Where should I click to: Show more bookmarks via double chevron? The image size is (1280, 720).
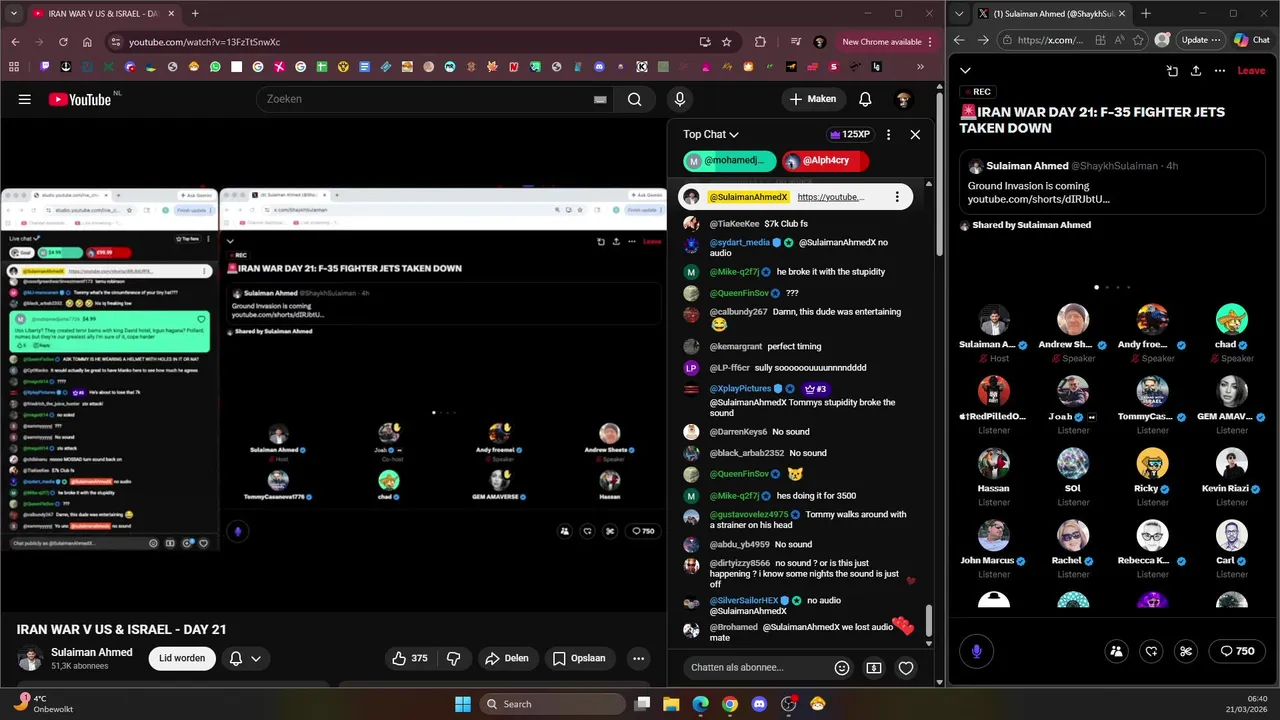[x=920, y=67]
